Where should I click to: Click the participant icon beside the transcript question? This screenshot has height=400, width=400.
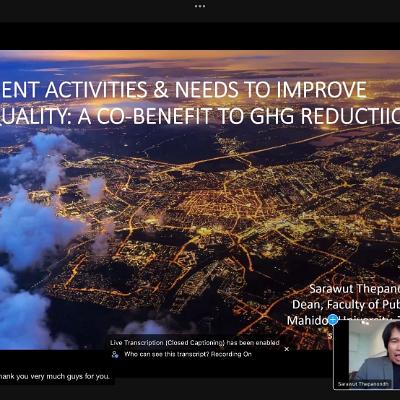(x=115, y=354)
